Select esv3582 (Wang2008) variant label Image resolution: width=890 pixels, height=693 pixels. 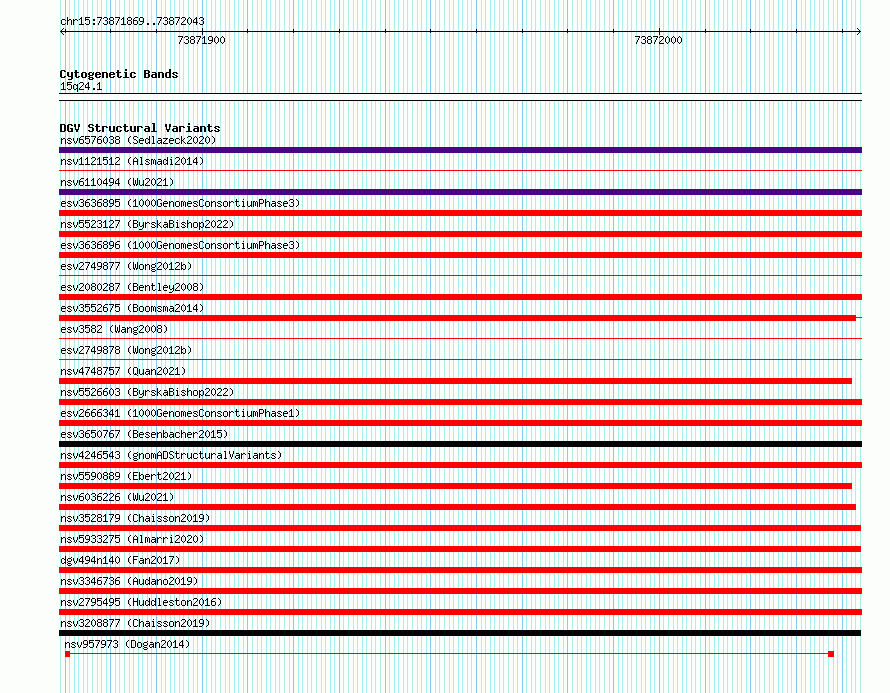[114, 329]
